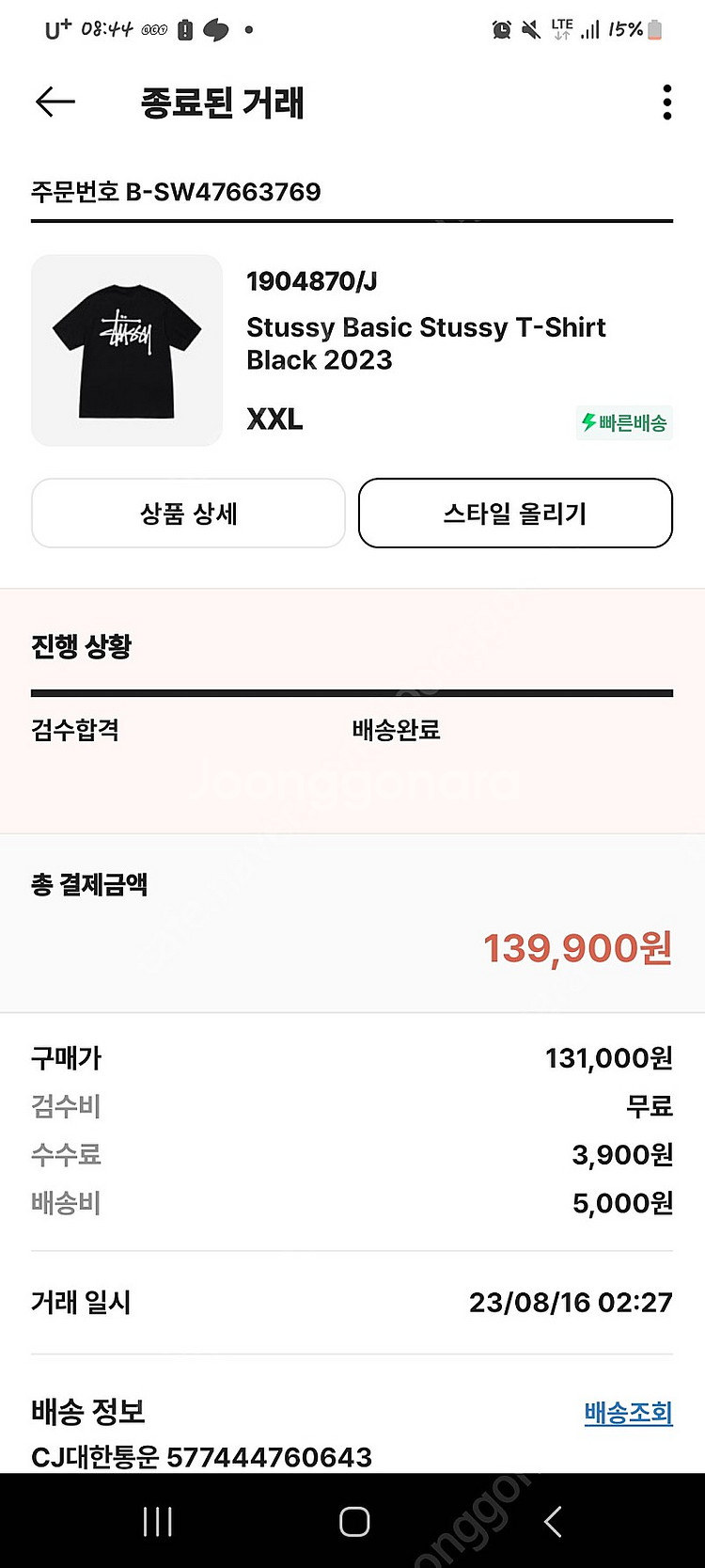Tap the 검수합격 inspection status
This screenshot has width=705, height=1568.
tap(75, 730)
